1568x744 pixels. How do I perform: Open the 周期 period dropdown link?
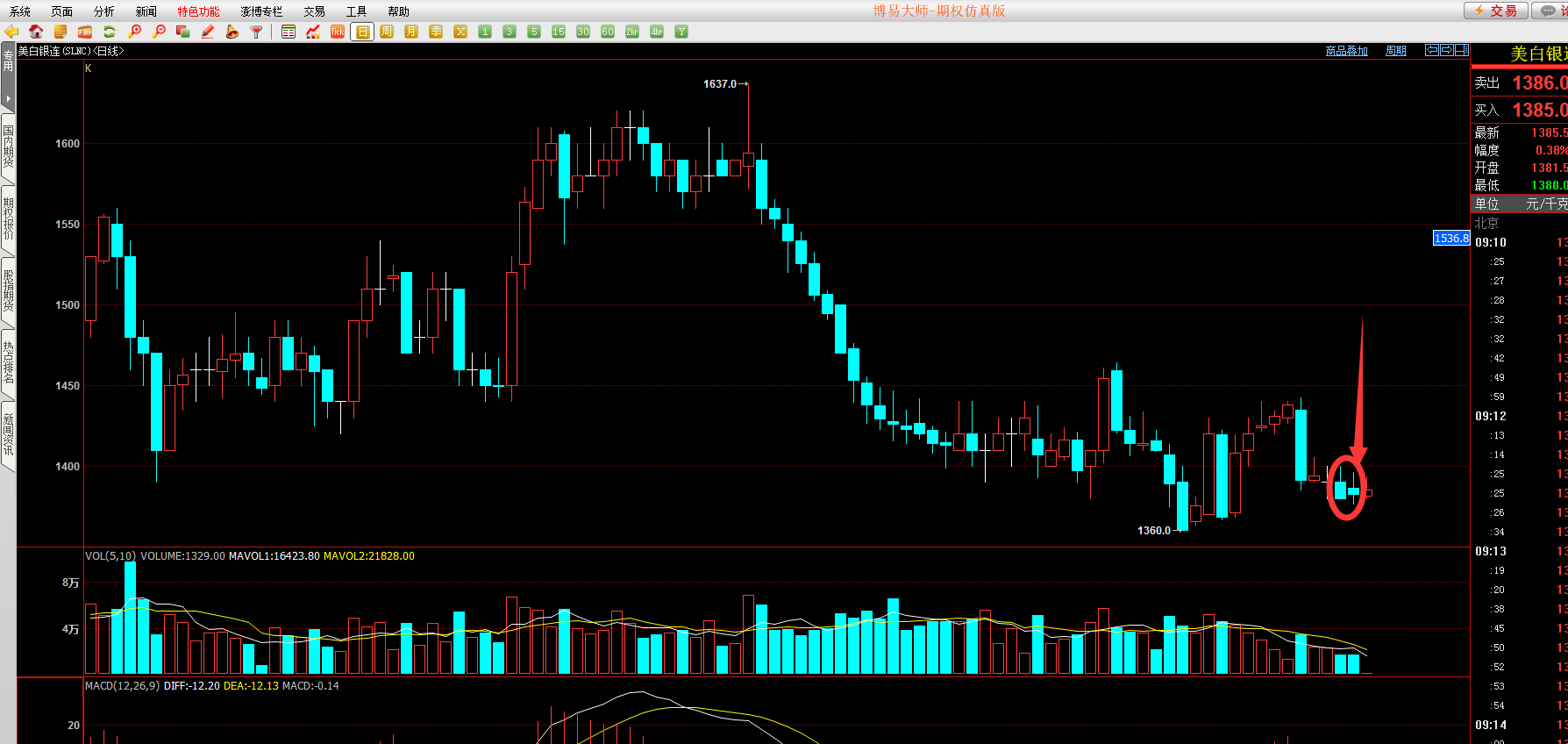1395,51
